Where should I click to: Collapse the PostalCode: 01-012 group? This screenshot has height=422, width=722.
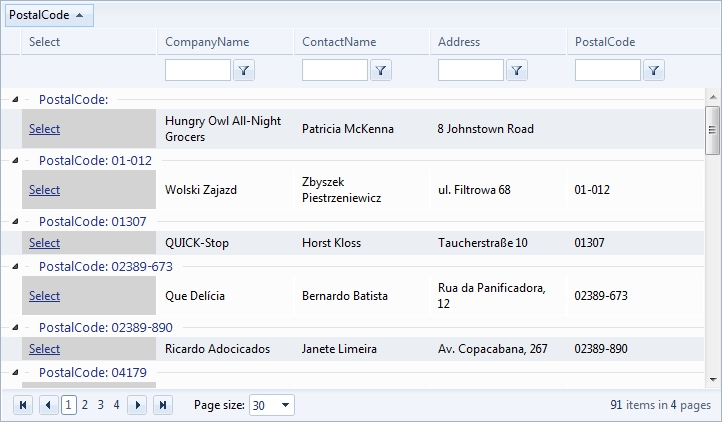15,160
